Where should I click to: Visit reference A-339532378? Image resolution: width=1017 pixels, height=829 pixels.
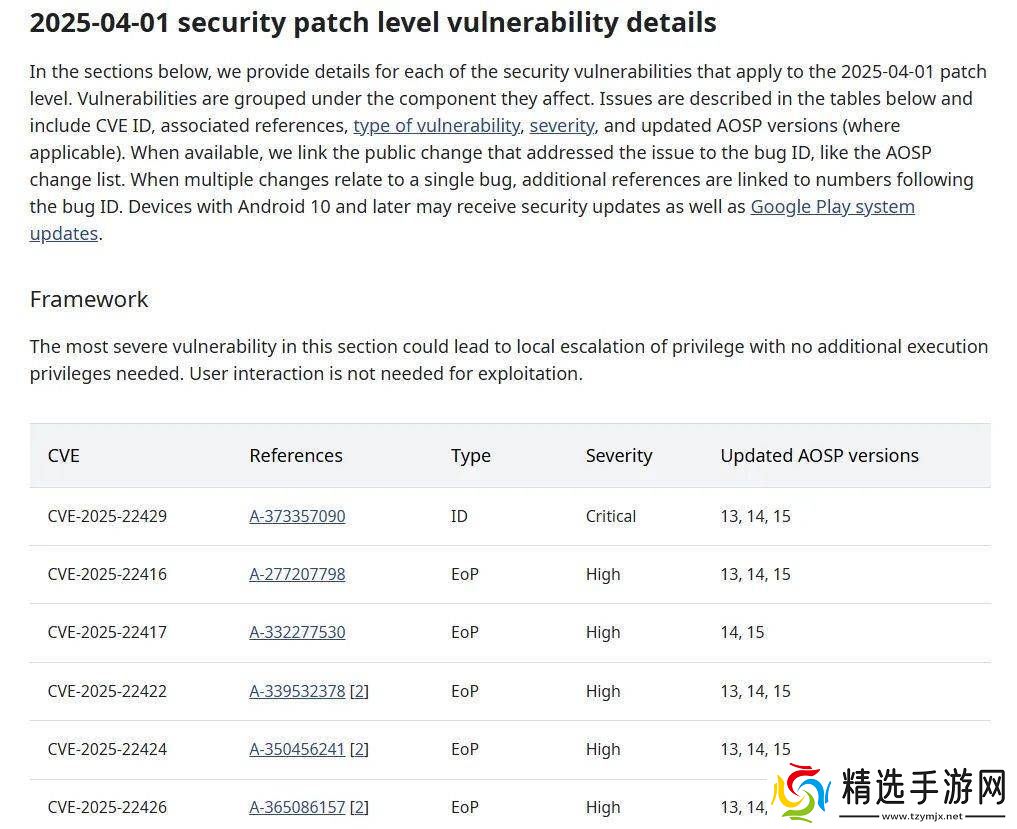click(x=297, y=692)
